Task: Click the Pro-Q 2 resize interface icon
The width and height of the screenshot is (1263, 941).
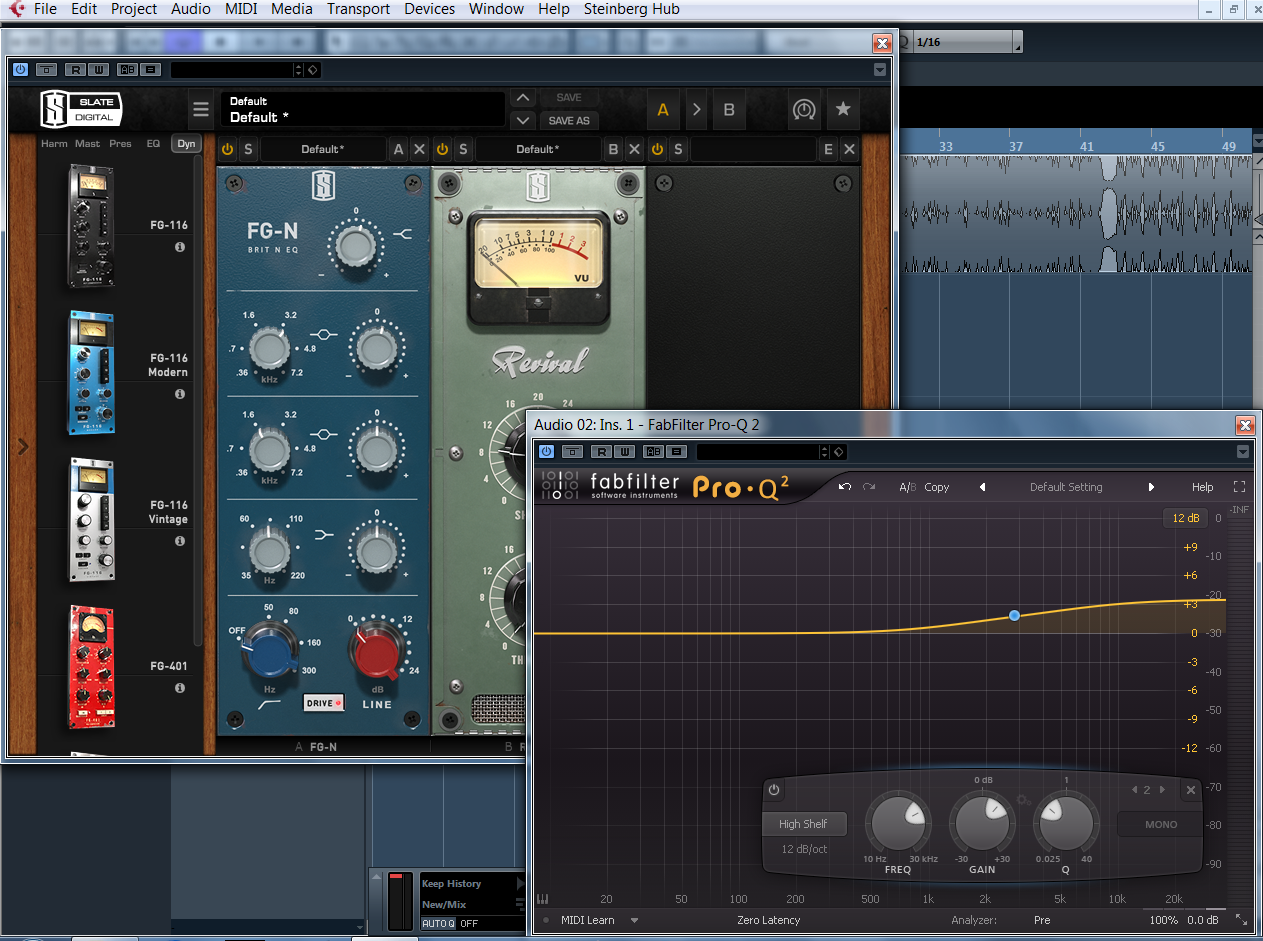Action: click(x=1241, y=920)
